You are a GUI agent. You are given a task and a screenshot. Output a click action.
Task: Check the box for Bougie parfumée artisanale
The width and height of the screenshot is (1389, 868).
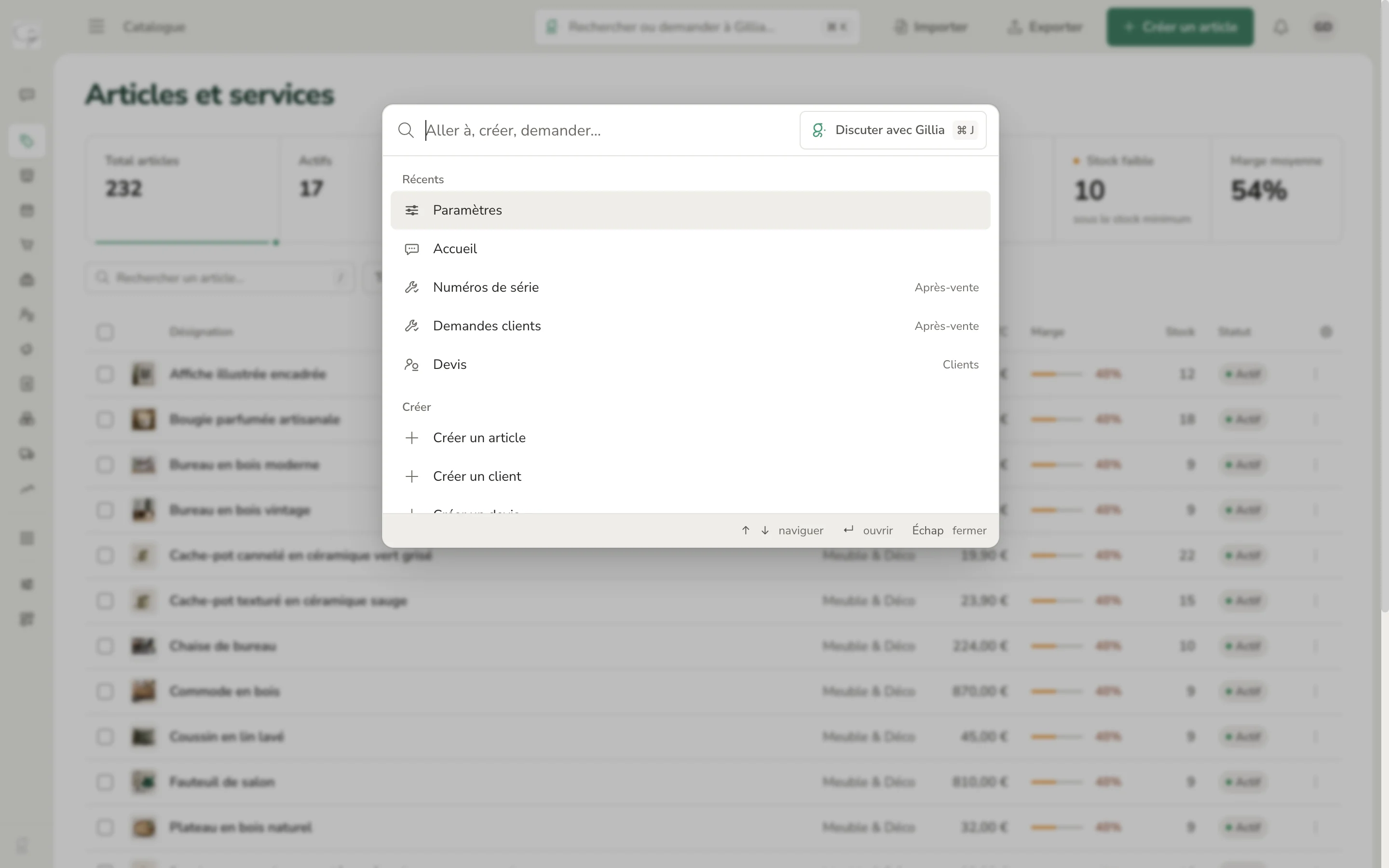tap(105, 420)
